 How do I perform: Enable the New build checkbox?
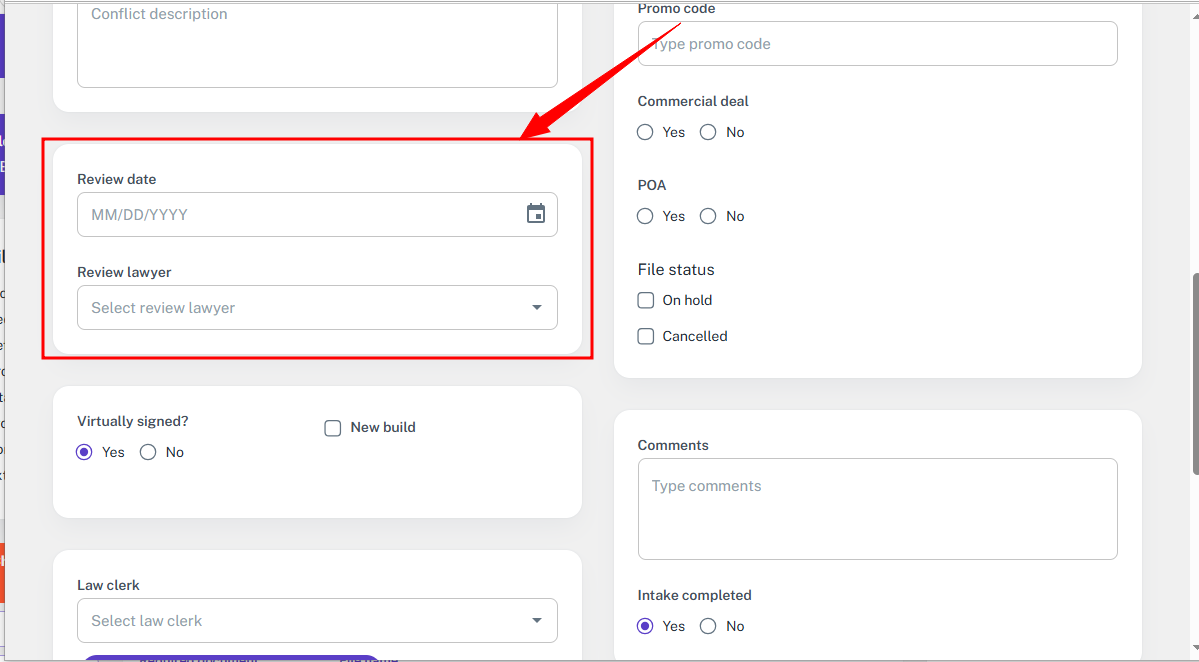[333, 428]
